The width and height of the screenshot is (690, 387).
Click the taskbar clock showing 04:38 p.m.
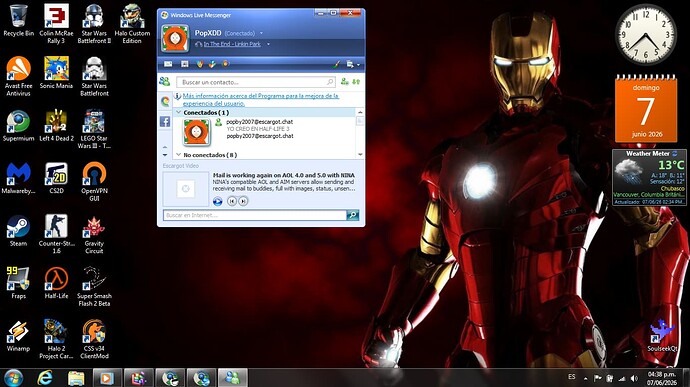pos(662,378)
